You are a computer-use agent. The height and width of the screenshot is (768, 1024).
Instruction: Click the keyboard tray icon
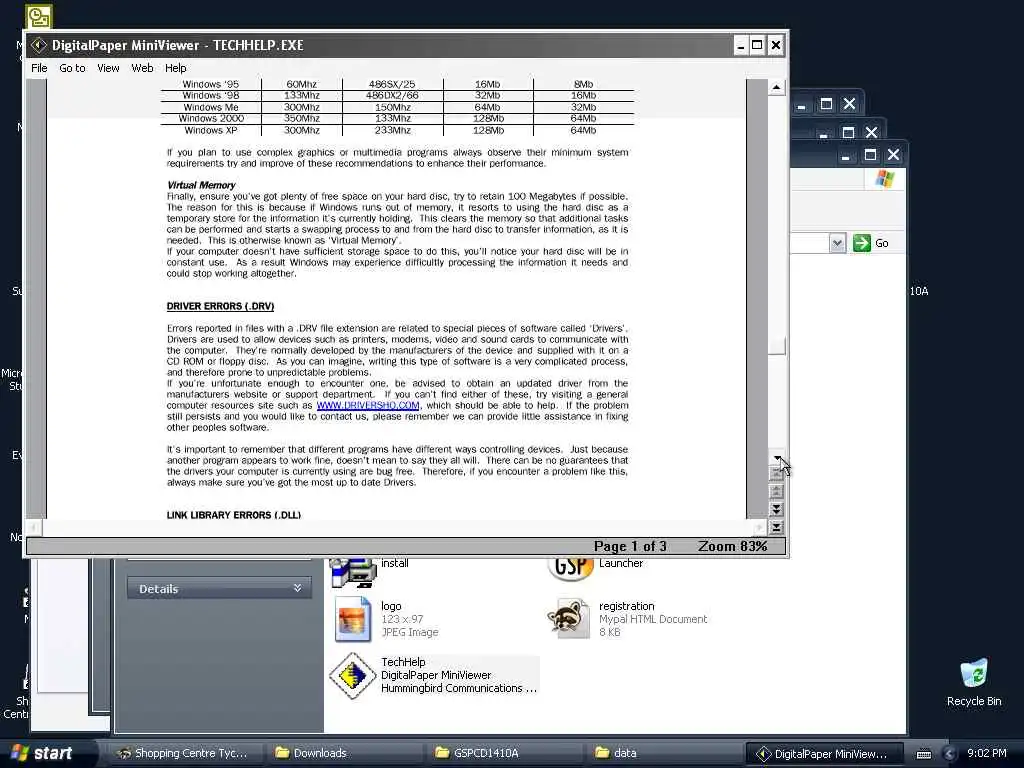(x=923, y=754)
